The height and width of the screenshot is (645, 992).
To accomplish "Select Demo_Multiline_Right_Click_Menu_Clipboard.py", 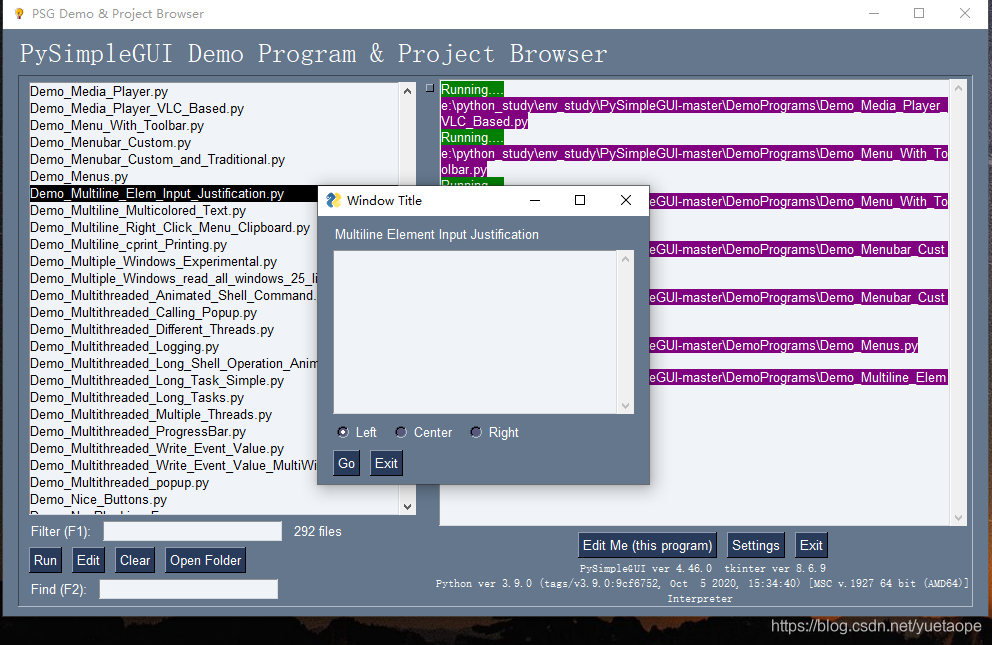I will point(173,228).
